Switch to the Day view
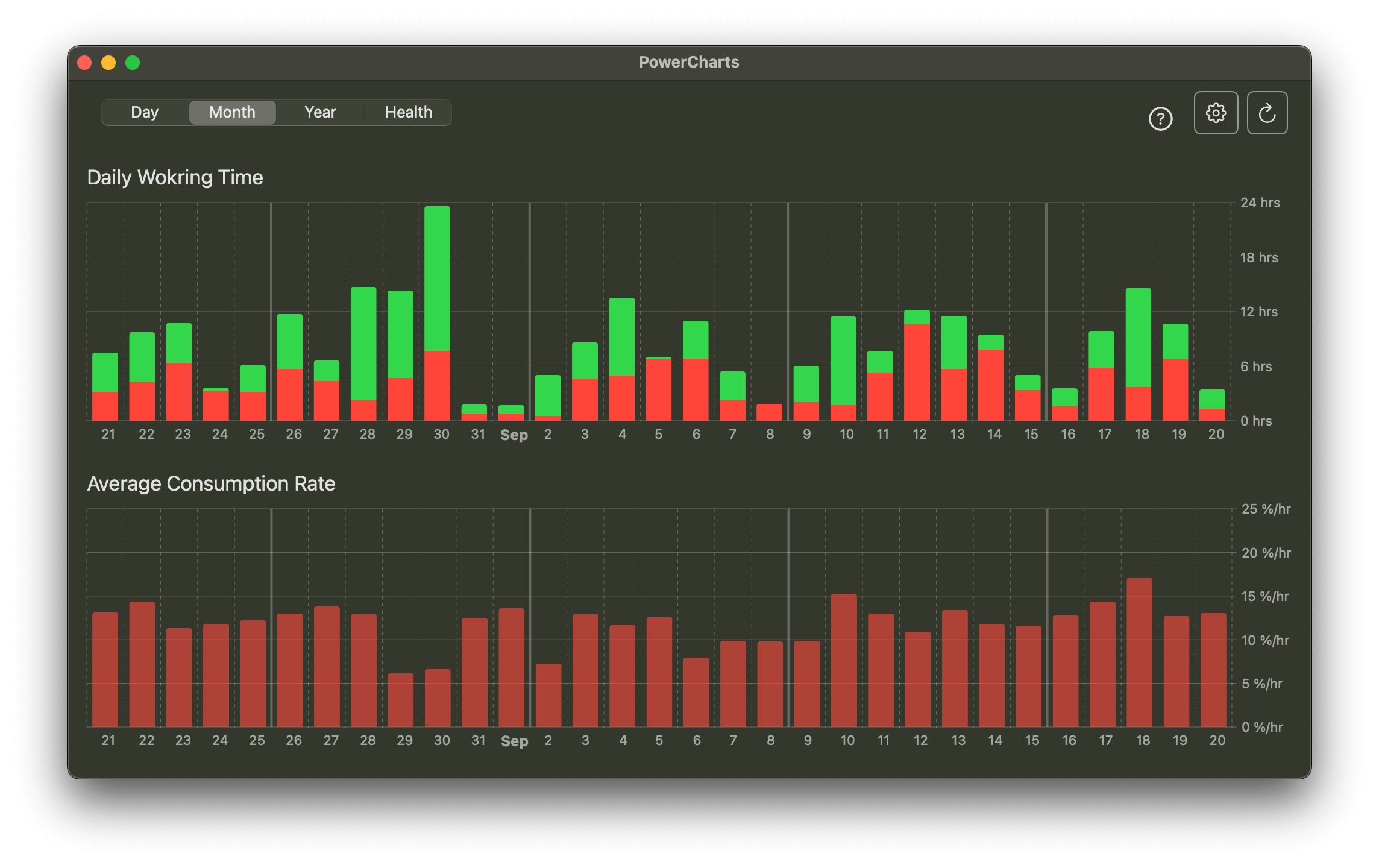Viewport: 1379px width, 868px height. click(x=145, y=112)
